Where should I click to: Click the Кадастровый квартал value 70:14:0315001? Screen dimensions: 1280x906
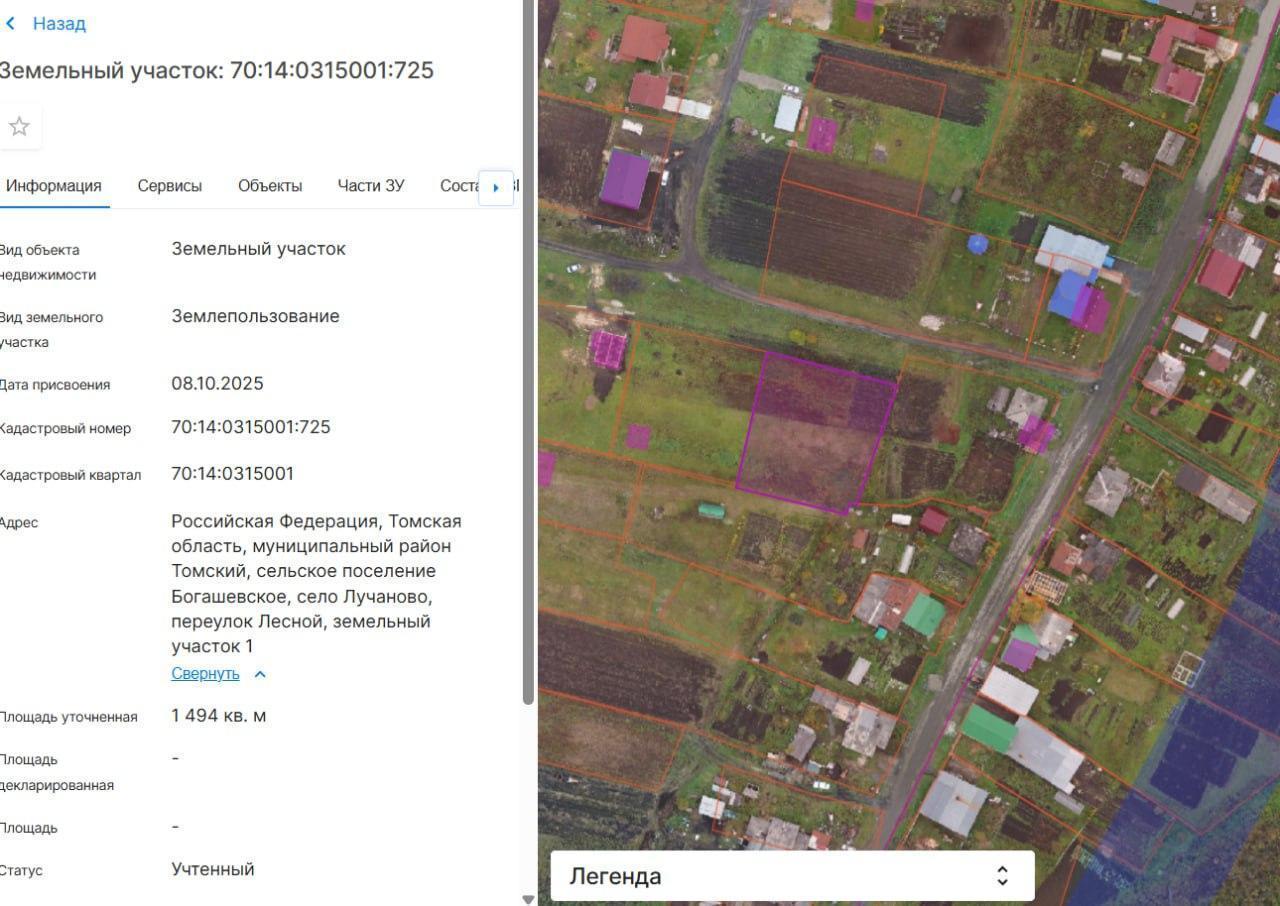tap(233, 474)
